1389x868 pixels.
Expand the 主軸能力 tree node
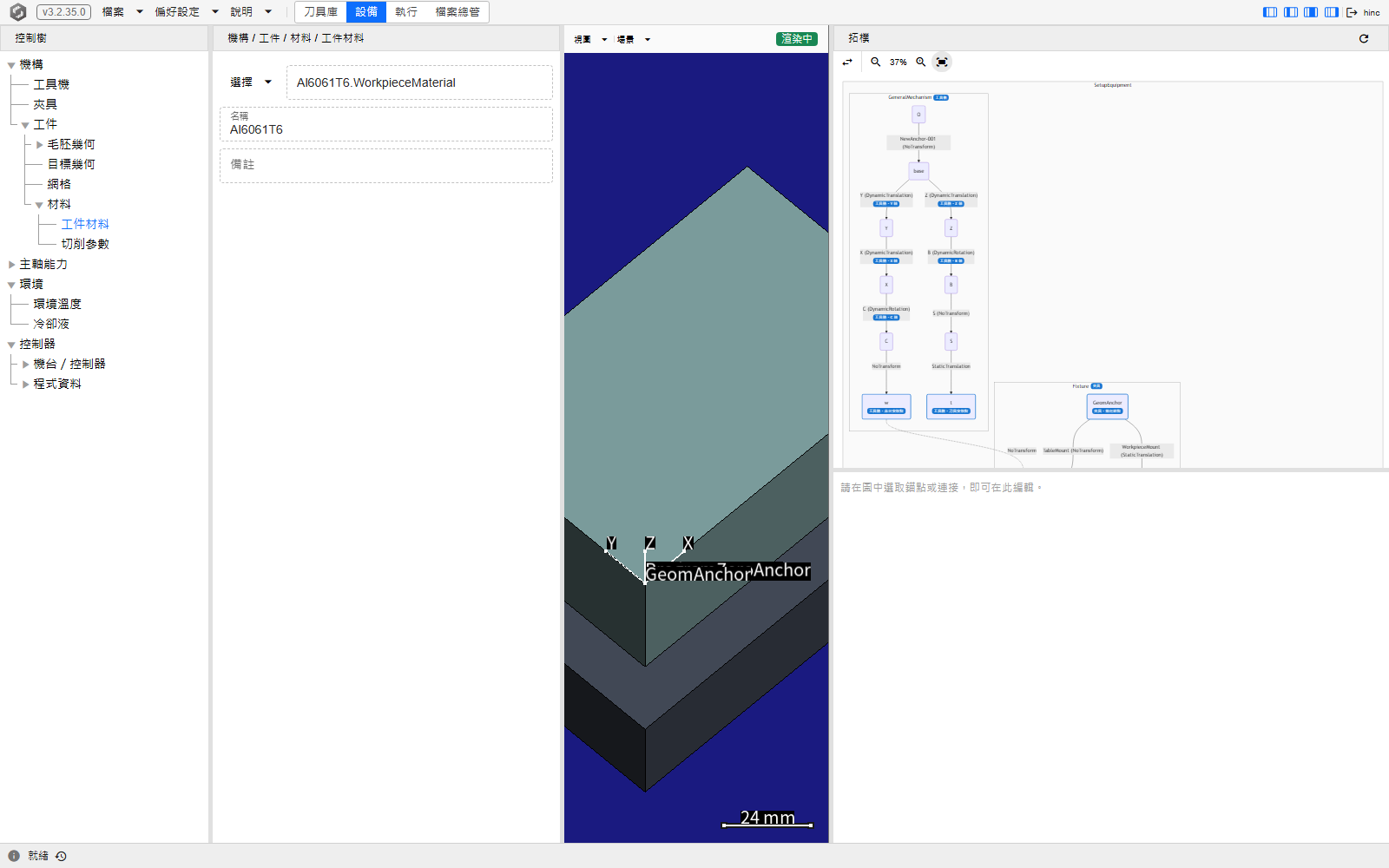pos(11,265)
